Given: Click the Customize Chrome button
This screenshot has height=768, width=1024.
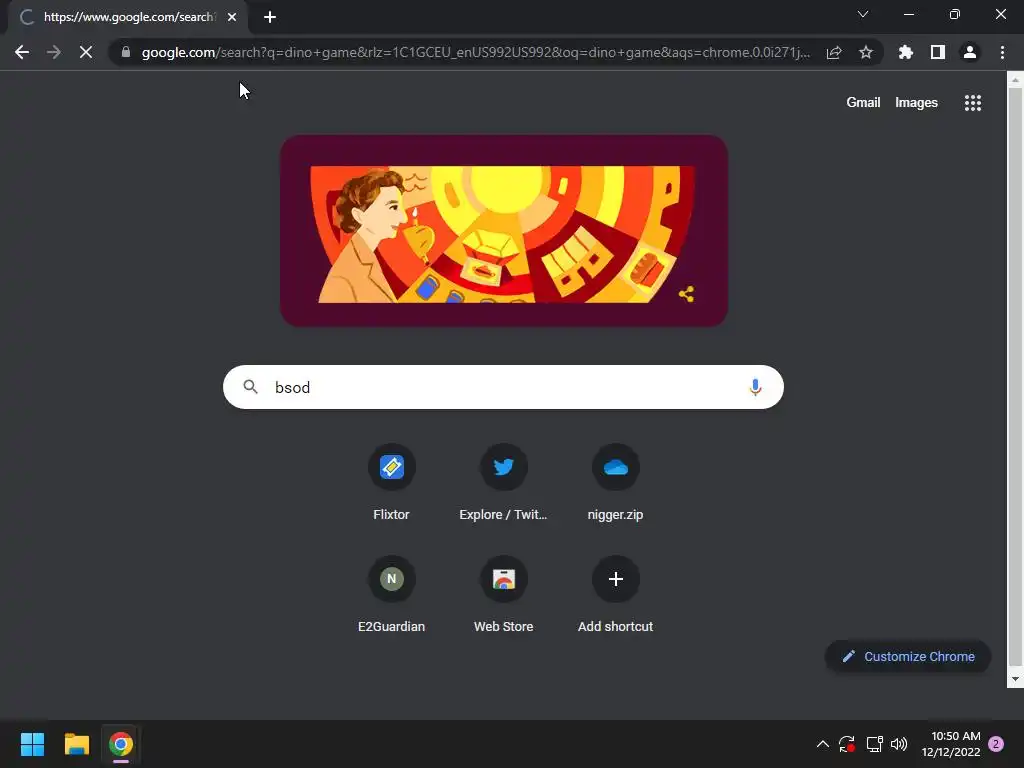Looking at the screenshot, I should (908, 656).
